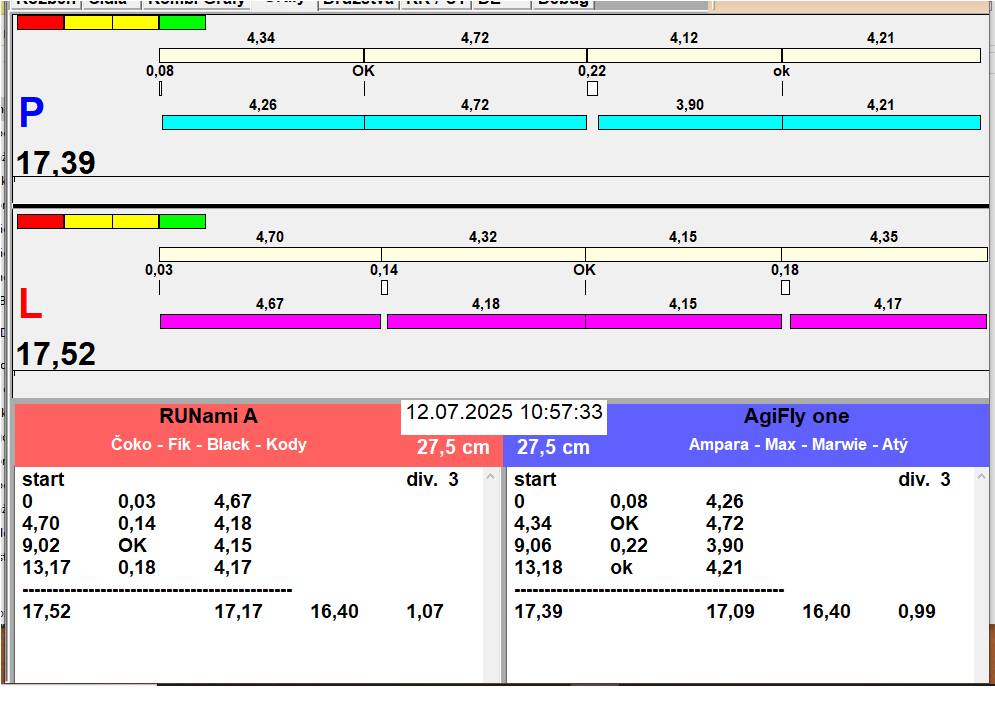995x701 pixels.
Task: Click the green start light in lane P
Action: 182,22
